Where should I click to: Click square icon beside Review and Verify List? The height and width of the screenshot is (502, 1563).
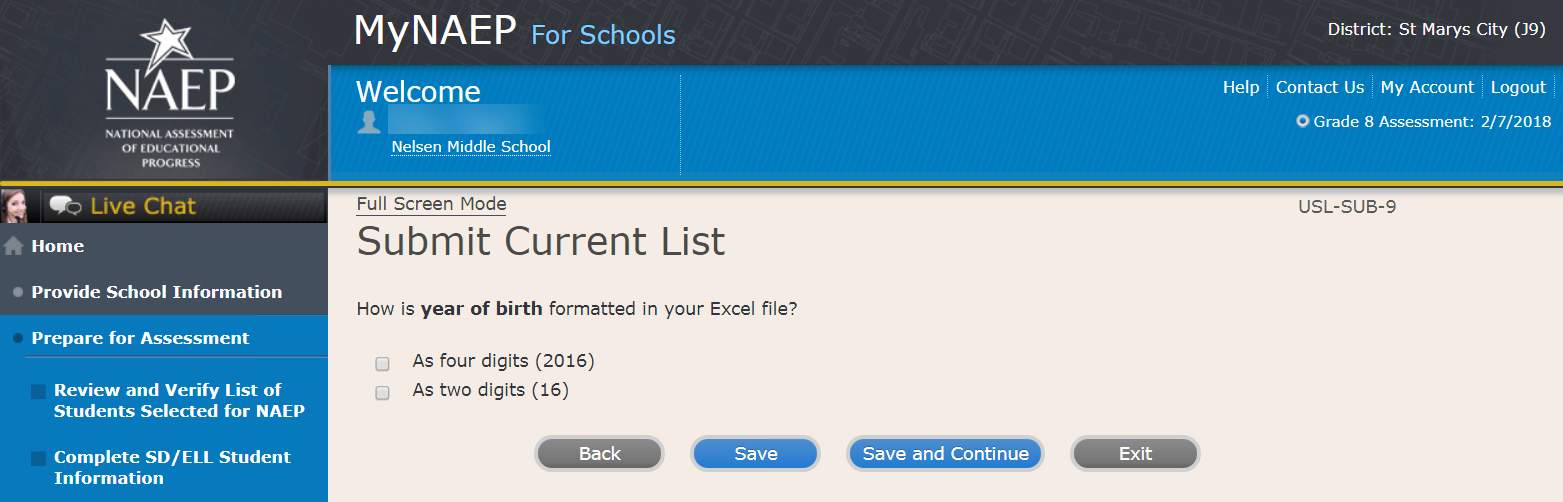point(39,391)
